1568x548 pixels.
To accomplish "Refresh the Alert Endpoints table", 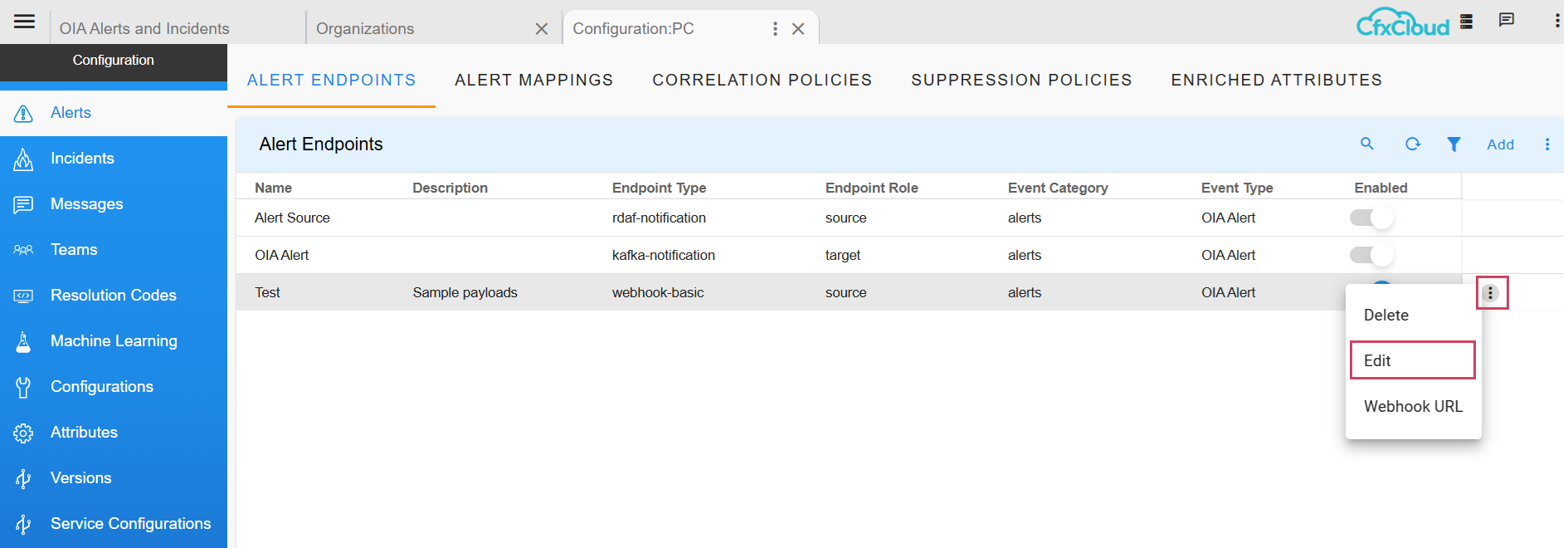I will [x=1412, y=144].
